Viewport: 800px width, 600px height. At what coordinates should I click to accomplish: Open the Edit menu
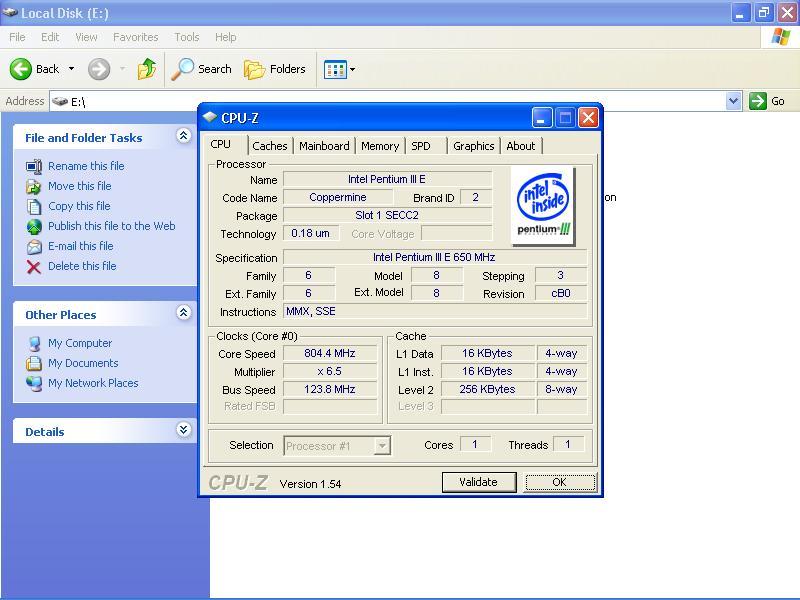point(50,37)
